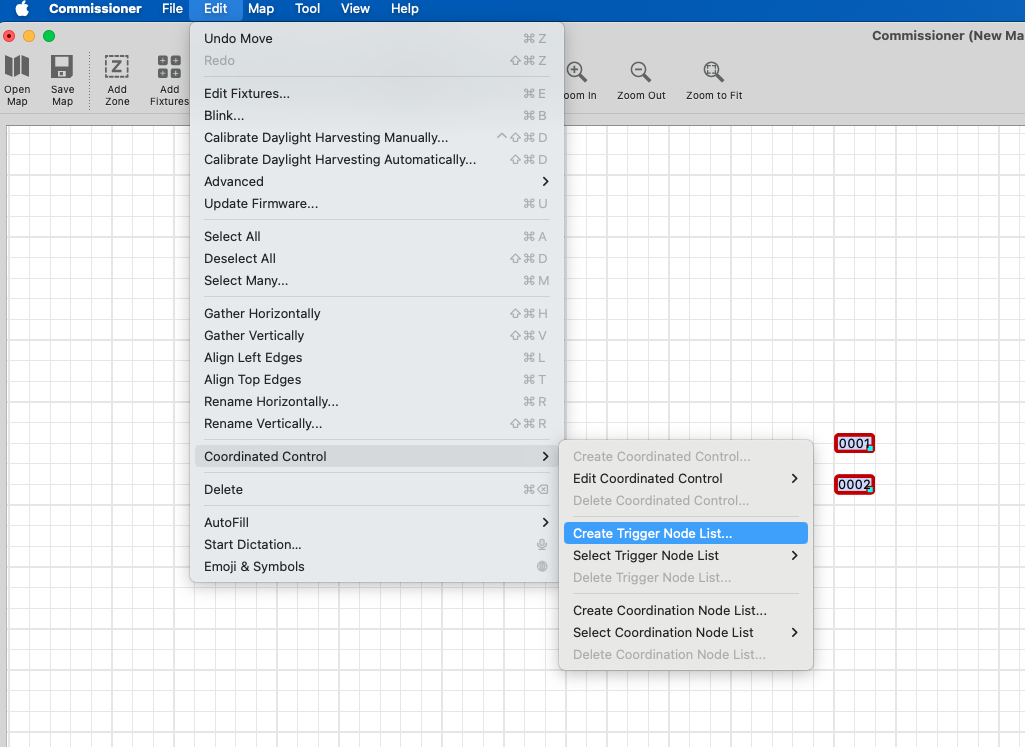This screenshot has height=747, width=1025.
Task: Click the Zoom Out magnifier icon
Action: pos(641,73)
